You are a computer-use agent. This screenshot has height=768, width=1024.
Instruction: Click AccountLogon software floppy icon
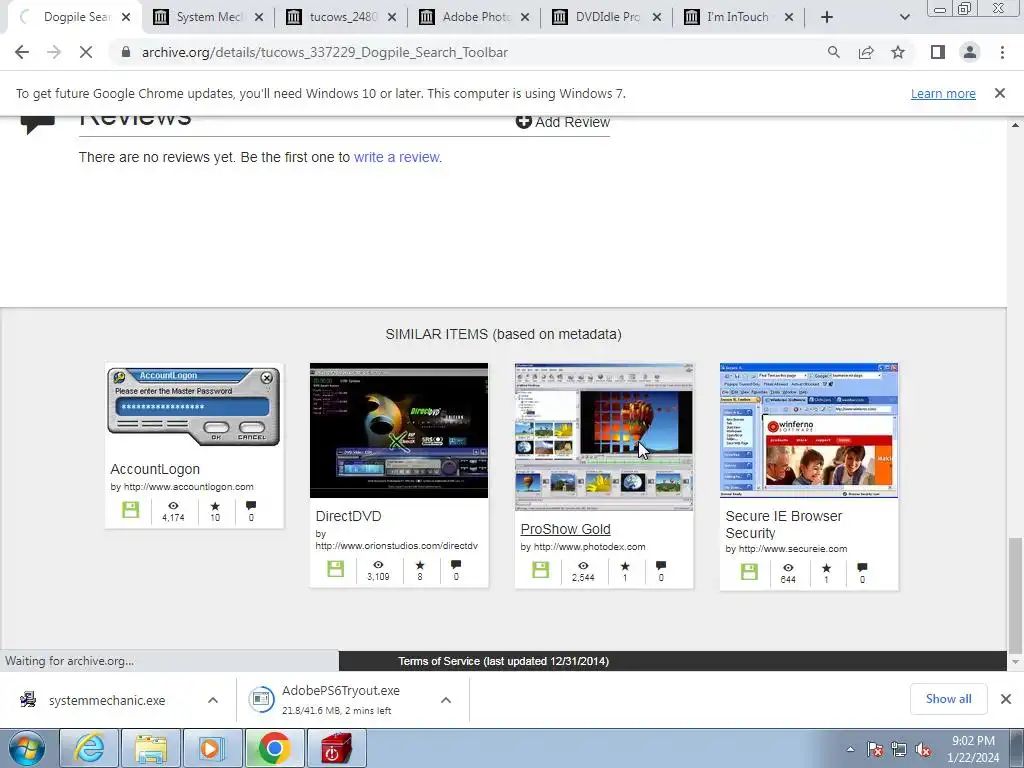131,509
